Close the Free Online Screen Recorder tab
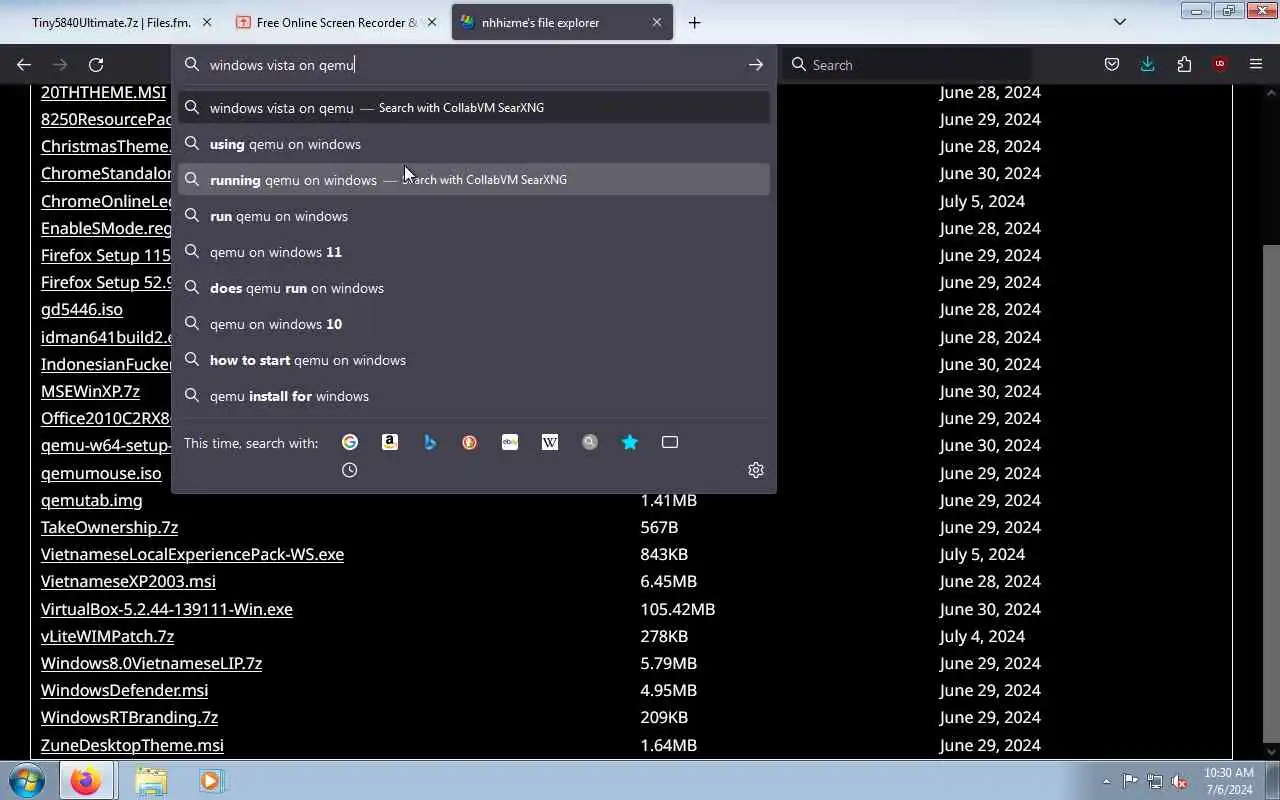The image size is (1280, 800). (432, 22)
